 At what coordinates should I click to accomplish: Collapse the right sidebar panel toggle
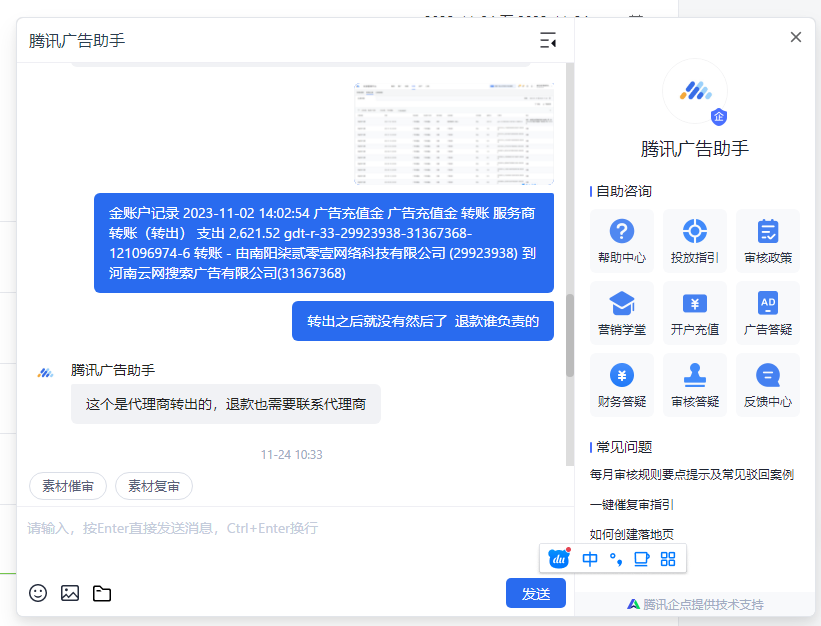[x=548, y=40]
